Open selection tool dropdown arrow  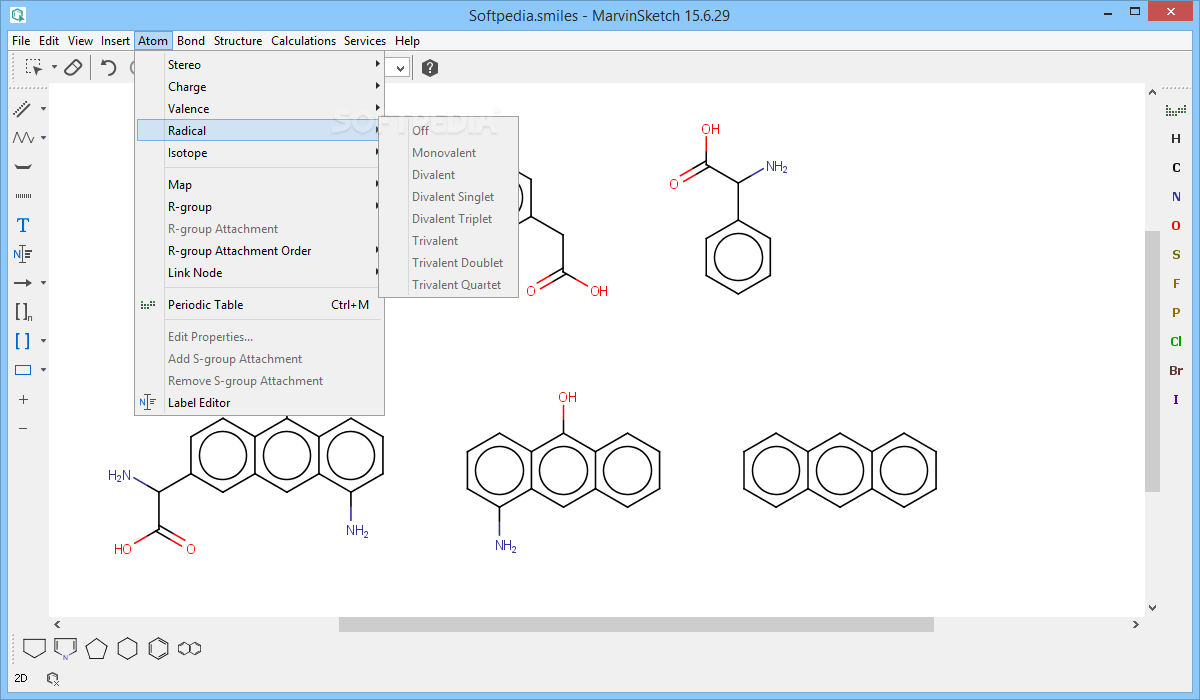(x=54, y=68)
